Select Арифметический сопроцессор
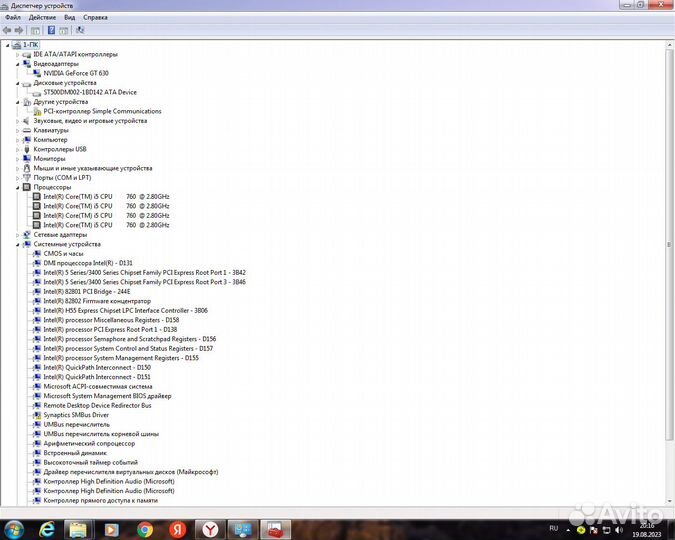This screenshot has width=675, height=540. tap(89, 444)
